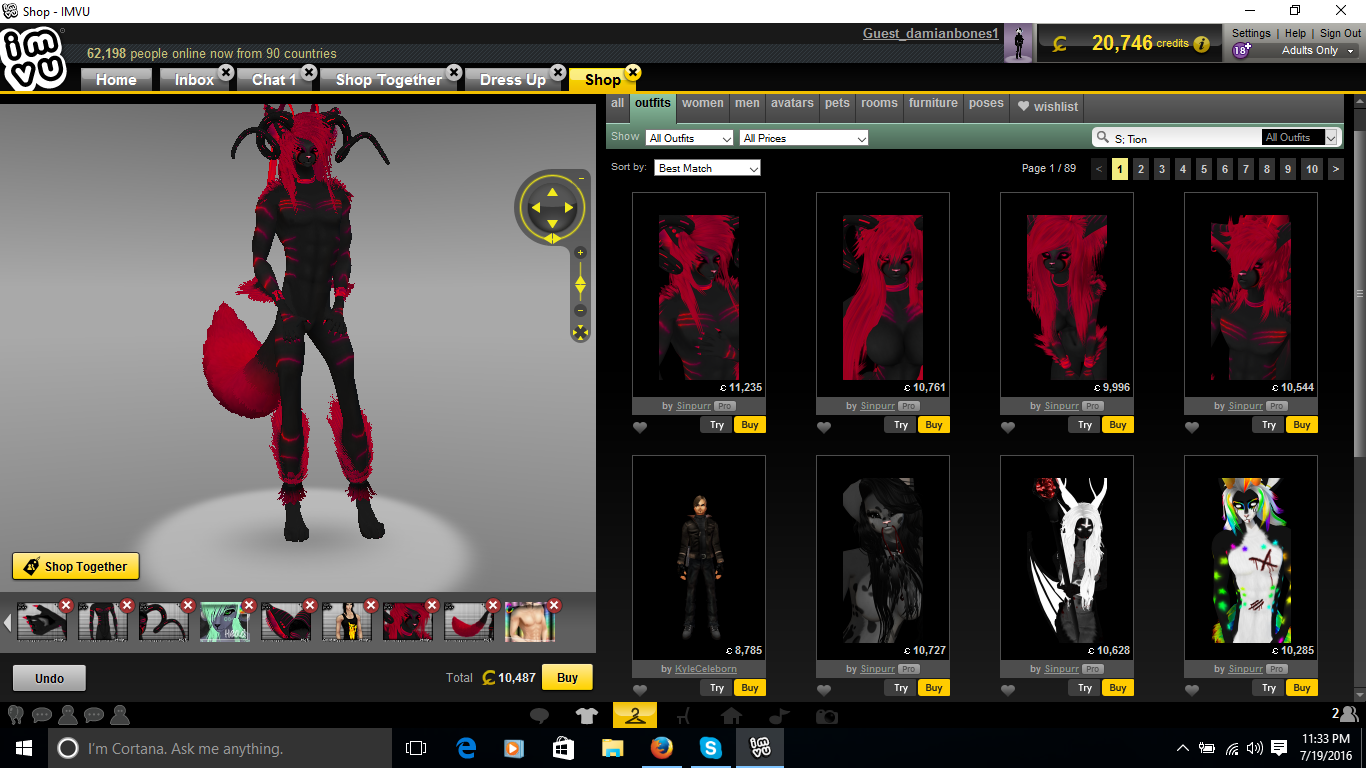Click the avatar picture next to username
The width and height of the screenshot is (1366, 768).
coord(1018,43)
